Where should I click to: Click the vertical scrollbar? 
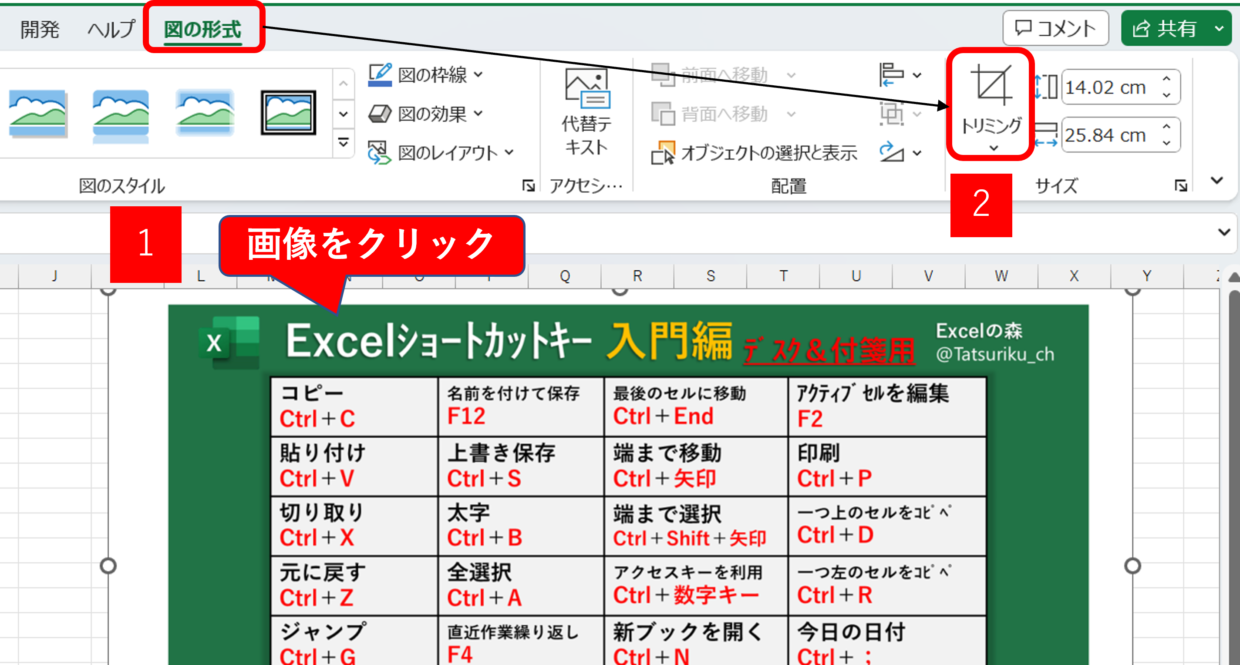click(1232, 478)
